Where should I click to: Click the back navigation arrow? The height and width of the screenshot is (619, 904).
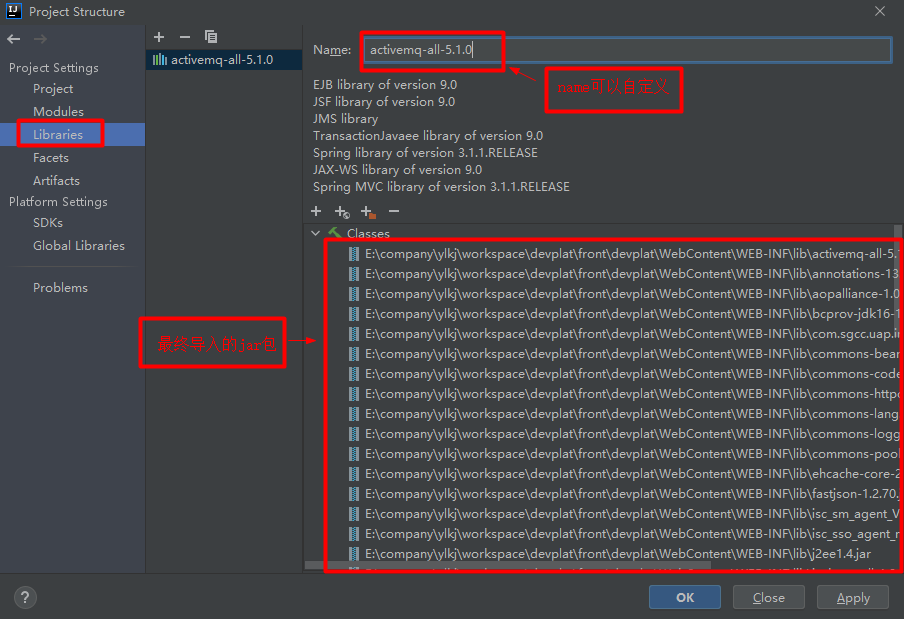[14, 39]
